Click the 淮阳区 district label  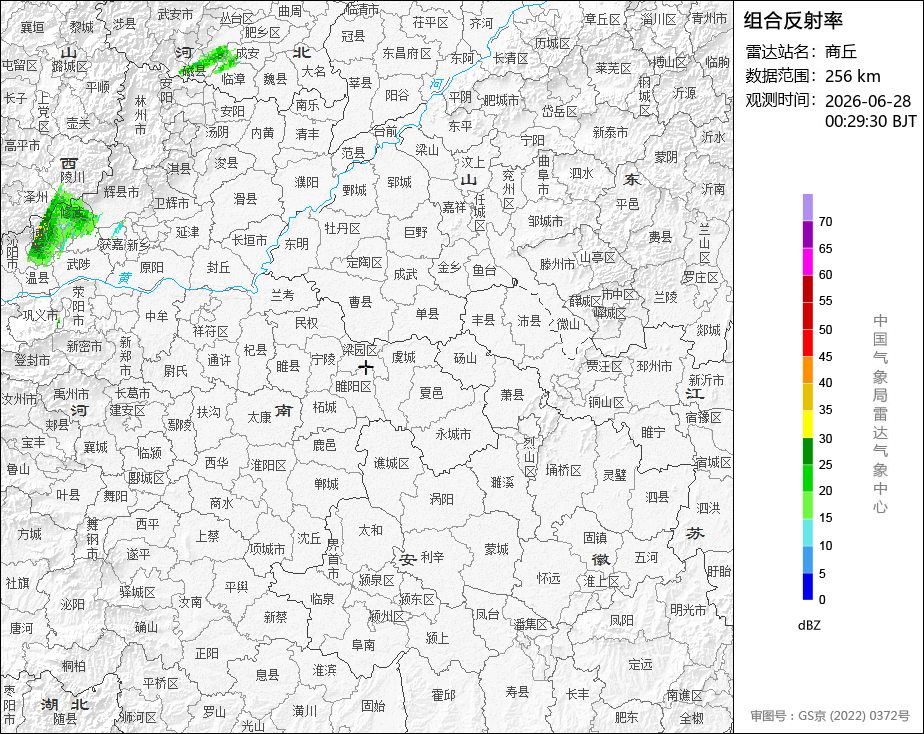point(269,465)
